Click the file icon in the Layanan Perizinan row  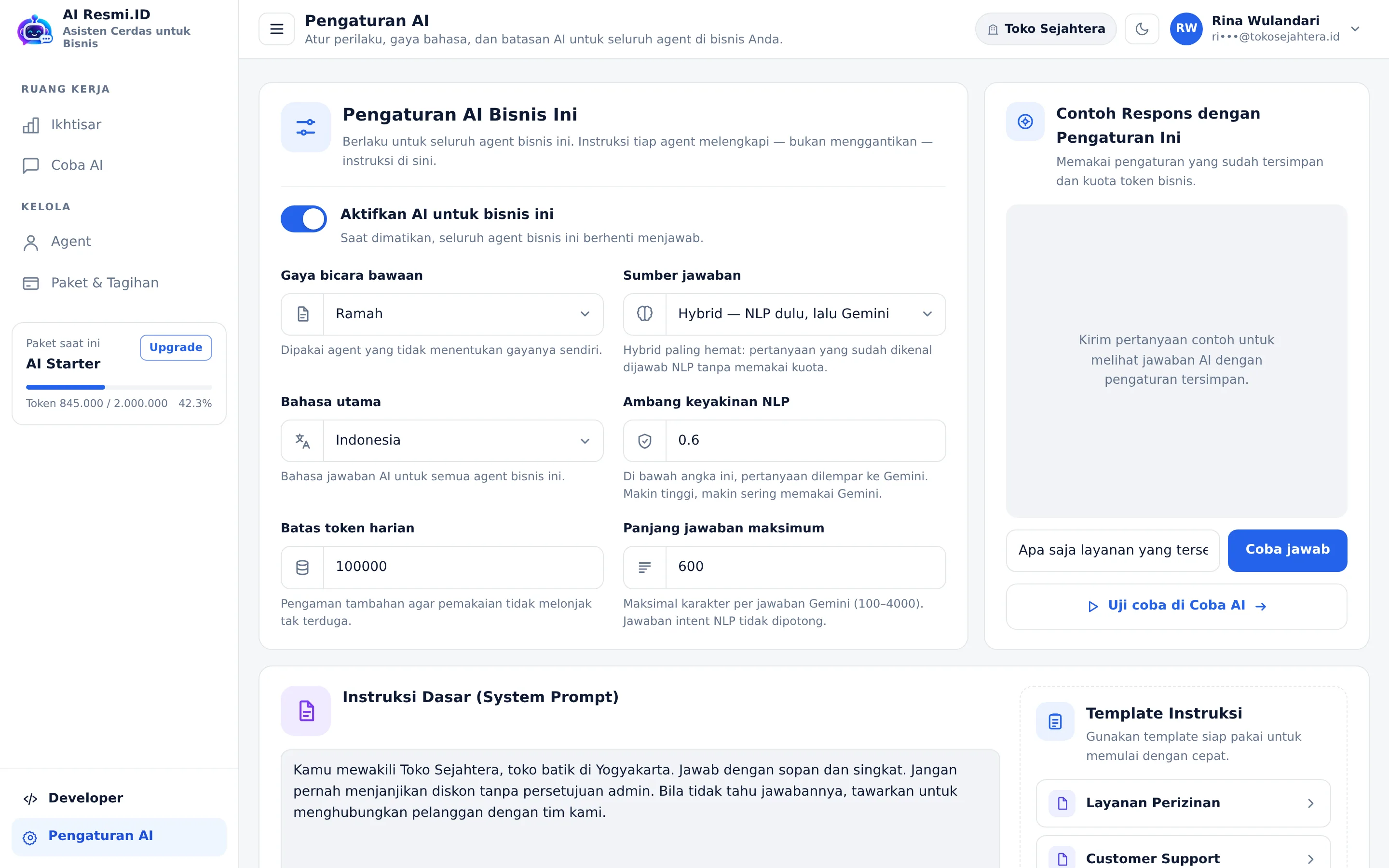tap(1062, 803)
